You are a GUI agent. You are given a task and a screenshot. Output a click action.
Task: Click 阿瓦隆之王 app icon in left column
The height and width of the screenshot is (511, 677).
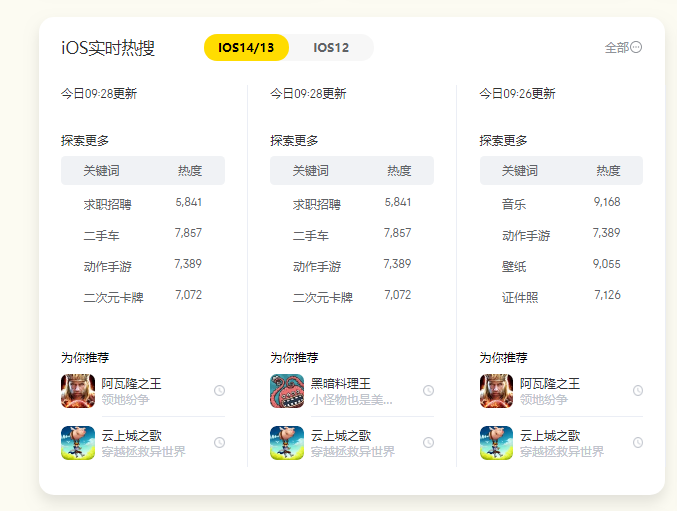(78, 391)
